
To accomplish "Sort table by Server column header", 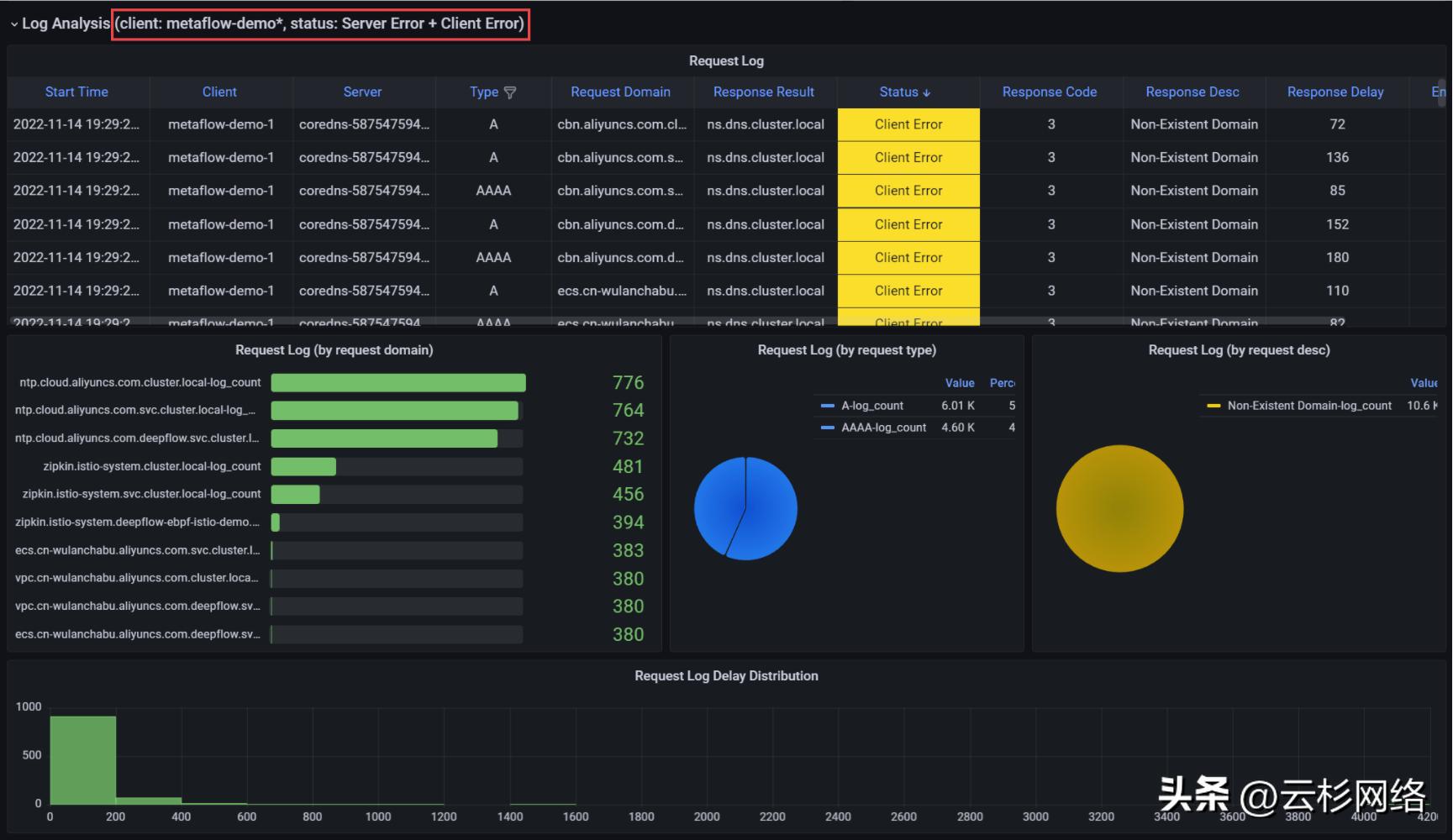I will [x=362, y=92].
